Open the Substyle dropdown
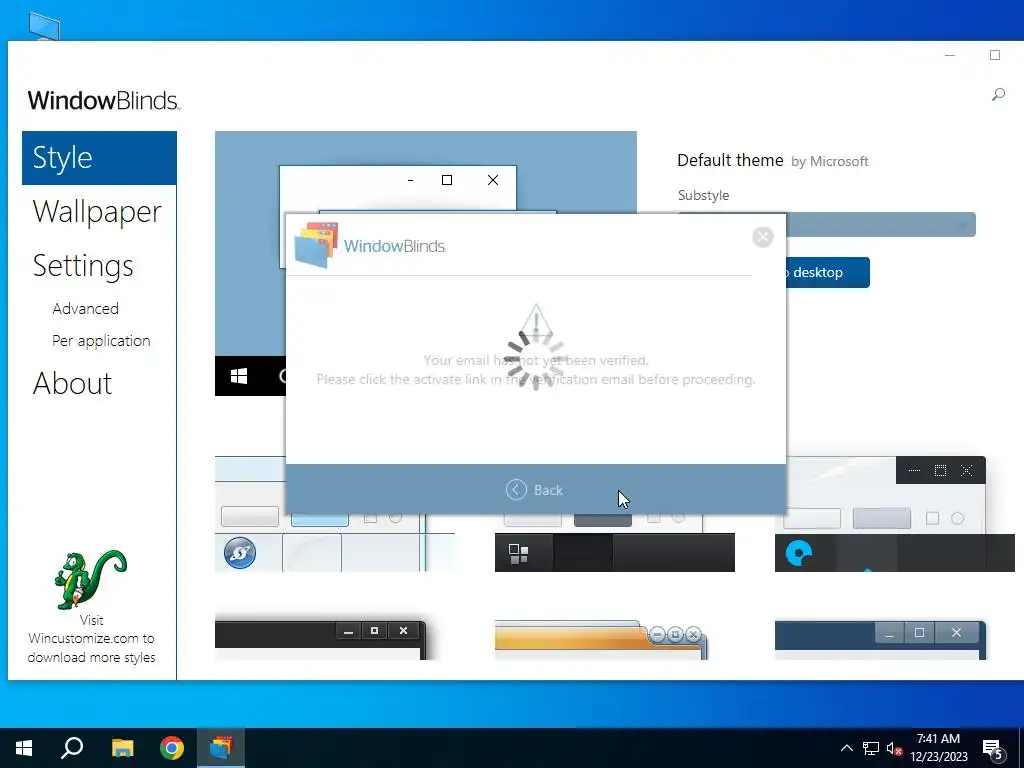The height and width of the screenshot is (768, 1024). [881, 225]
